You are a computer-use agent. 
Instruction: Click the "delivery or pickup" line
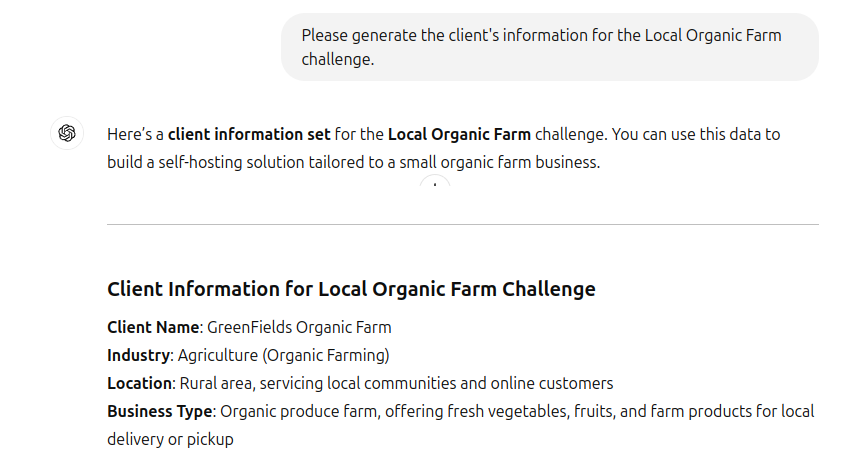point(170,439)
